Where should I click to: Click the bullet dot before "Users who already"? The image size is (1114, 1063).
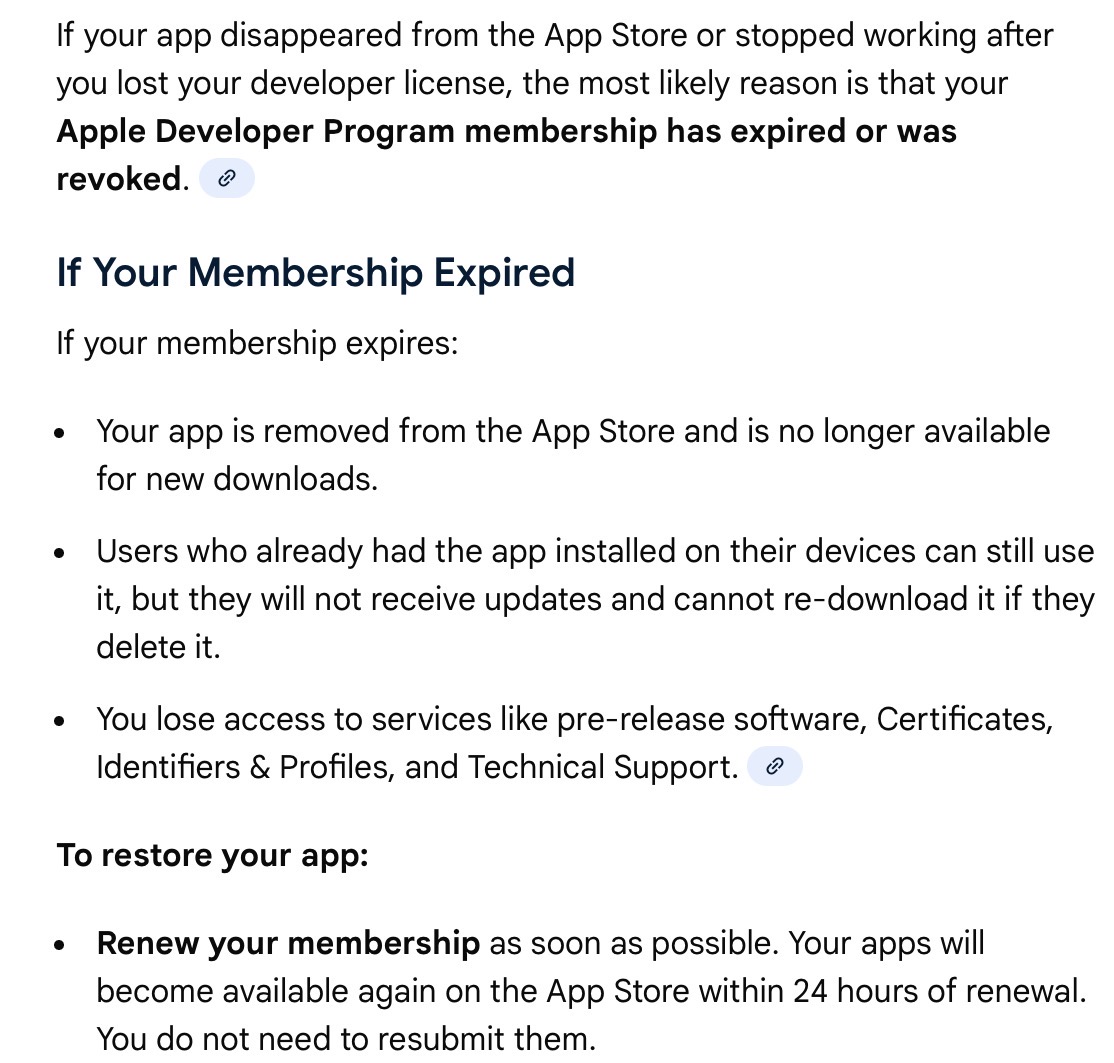point(62,554)
